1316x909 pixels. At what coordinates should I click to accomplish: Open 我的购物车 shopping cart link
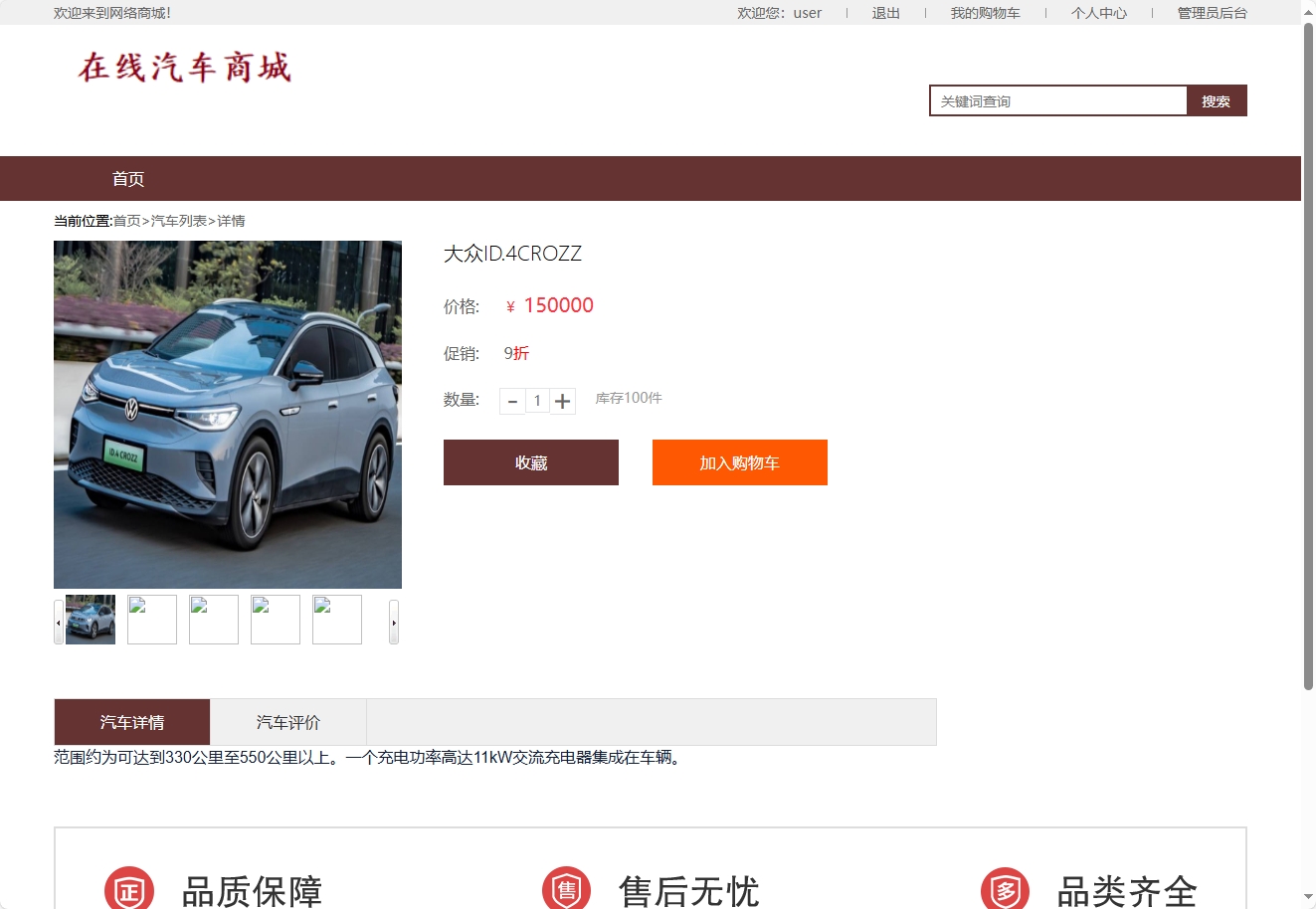click(986, 13)
